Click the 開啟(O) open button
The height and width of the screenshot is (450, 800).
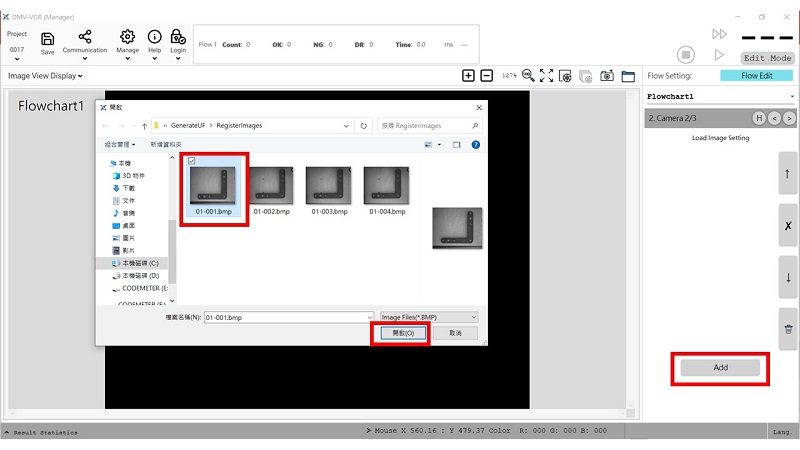[403, 333]
